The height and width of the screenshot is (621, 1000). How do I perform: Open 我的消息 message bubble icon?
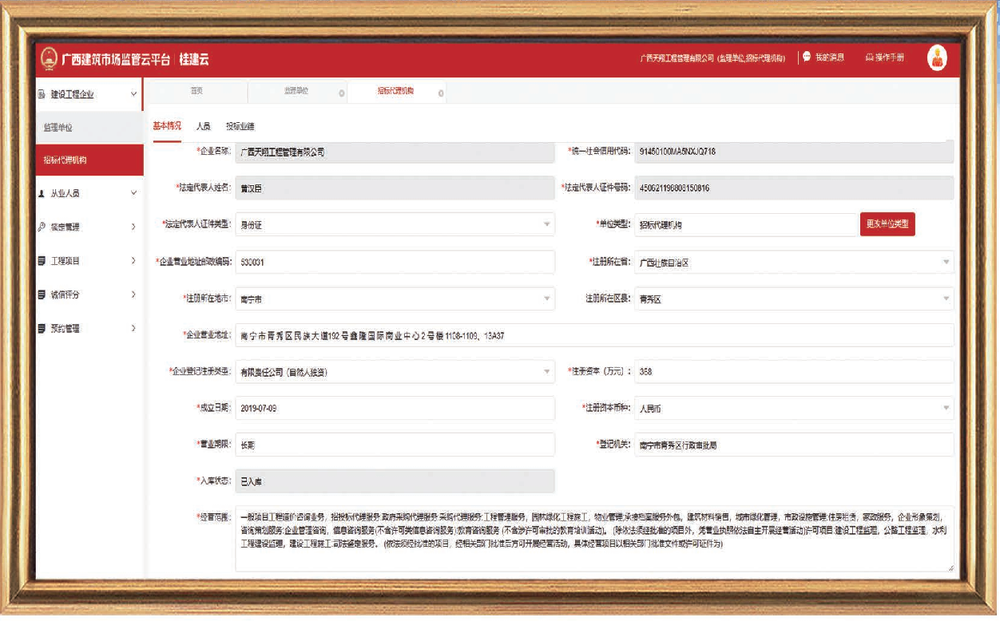[807, 57]
